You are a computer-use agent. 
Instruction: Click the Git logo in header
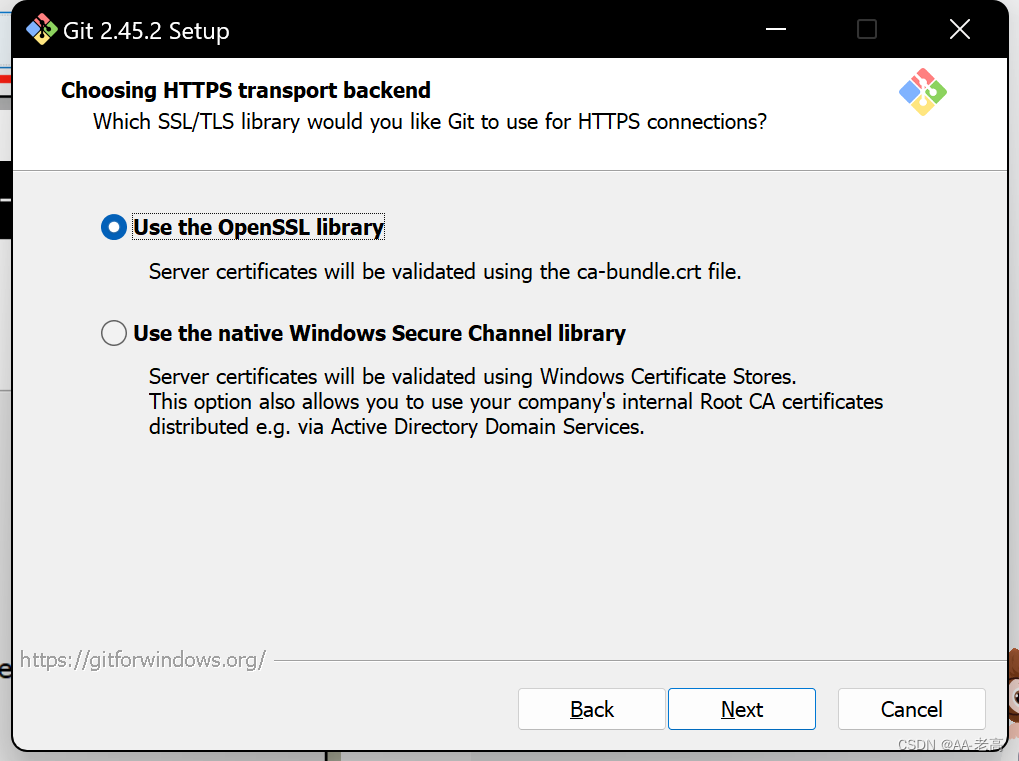tap(922, 92)
